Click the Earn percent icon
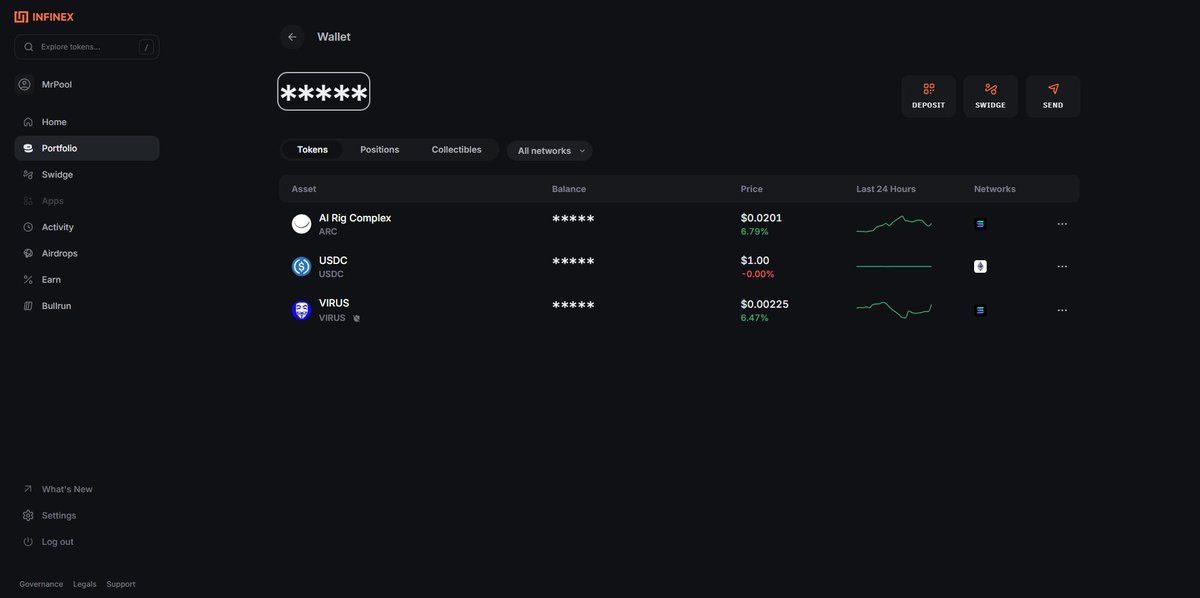Image resolution: width=1200 pixels, height=598 pixels. (x=28, y=280)
